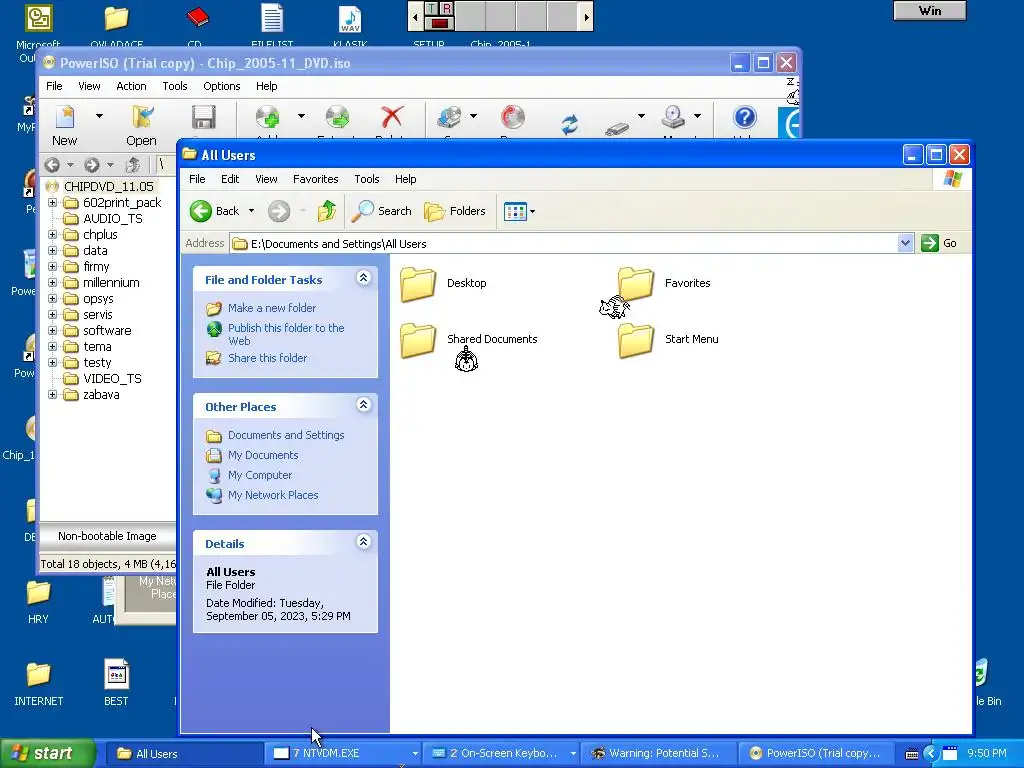The height and width of the screenshot is (768, 1024).
Task: Expand the zabava folder node
Action: click(x=52, y=394)
